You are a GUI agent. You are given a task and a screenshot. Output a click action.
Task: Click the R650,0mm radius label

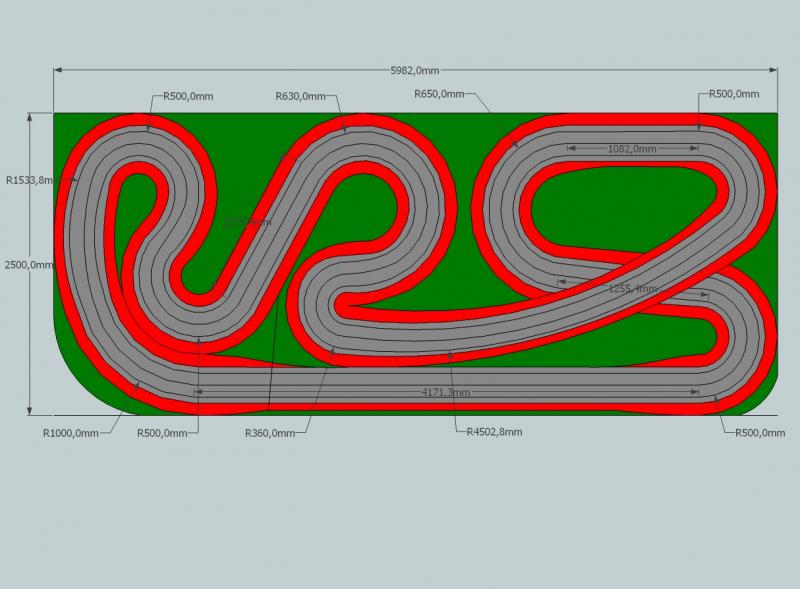(x=439, y=94)
